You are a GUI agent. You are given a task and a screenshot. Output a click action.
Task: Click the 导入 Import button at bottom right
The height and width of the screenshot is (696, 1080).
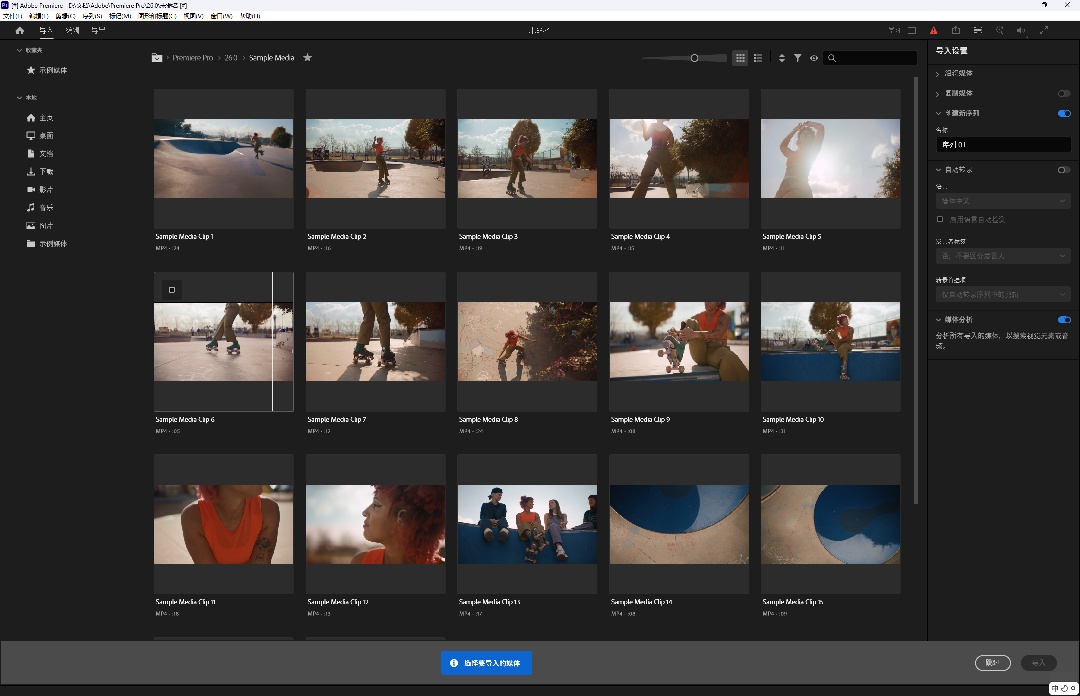tap(1039, 663)
